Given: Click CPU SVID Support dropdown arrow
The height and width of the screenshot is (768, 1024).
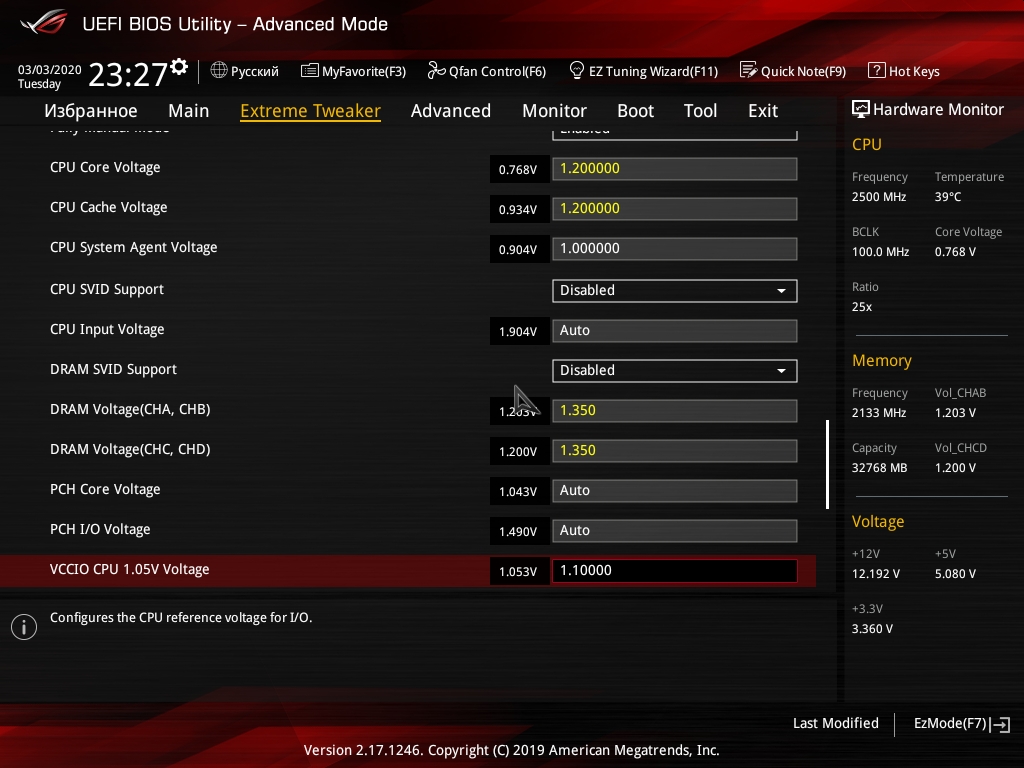Looking at the screenshot, I should click(x=781, y=291).
